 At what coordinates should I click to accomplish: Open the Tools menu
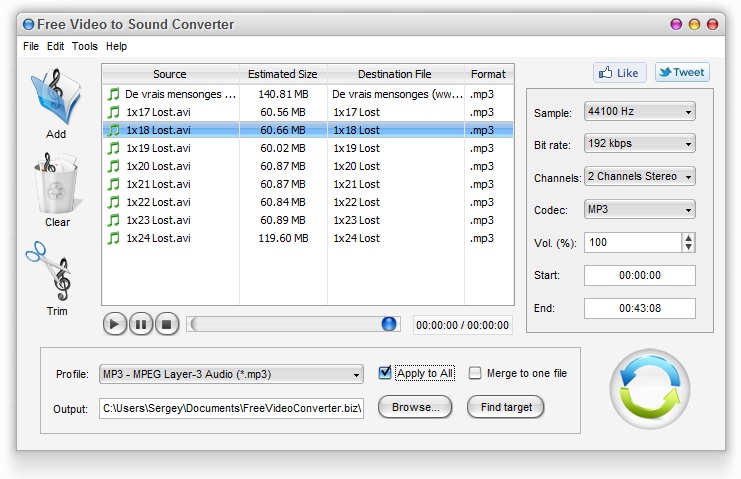(85, 46)
